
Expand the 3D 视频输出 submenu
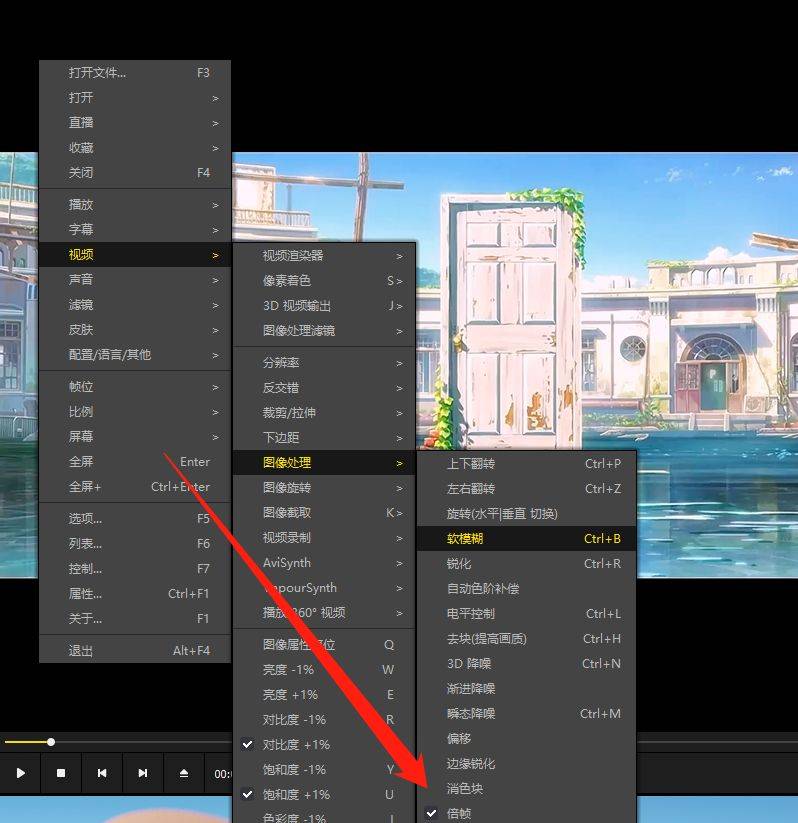(324, 305)
